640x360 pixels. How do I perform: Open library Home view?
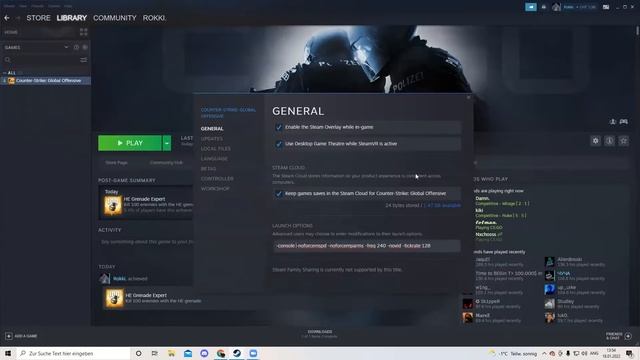(x=11, y=32)
